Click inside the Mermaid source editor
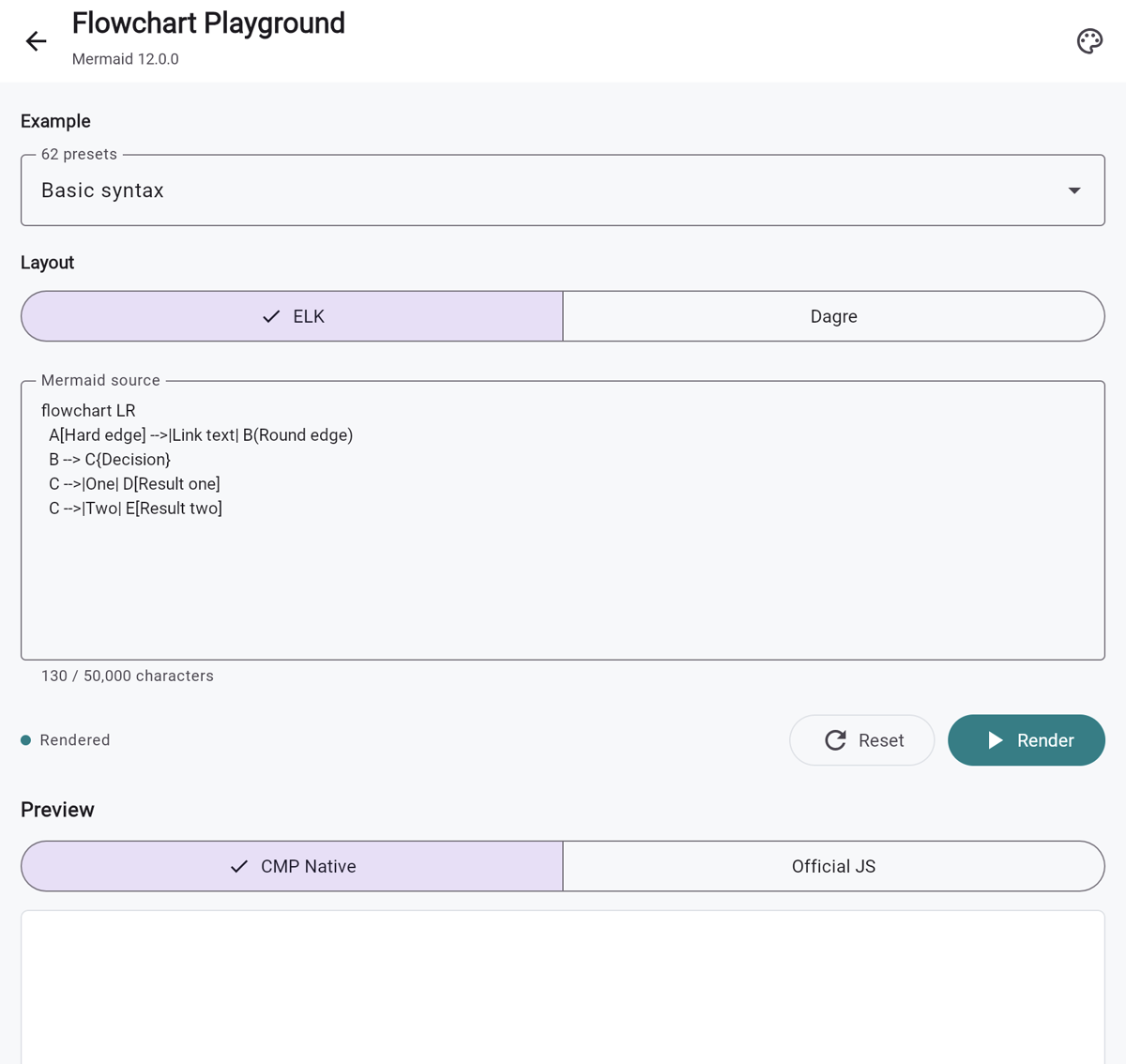 tap(563, 521)
